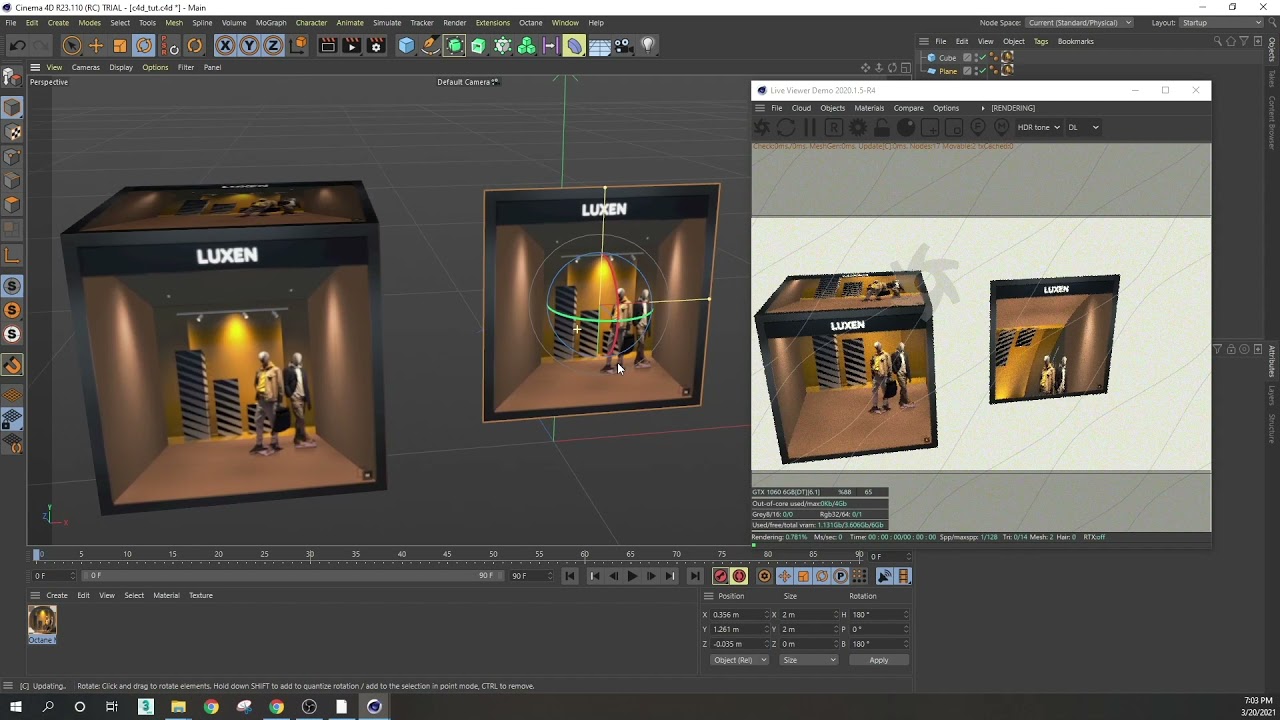Screen dimensions: 1280x720
Task: Toggle Record Active Objects keyframe button
Action: [x=720, y=576]
